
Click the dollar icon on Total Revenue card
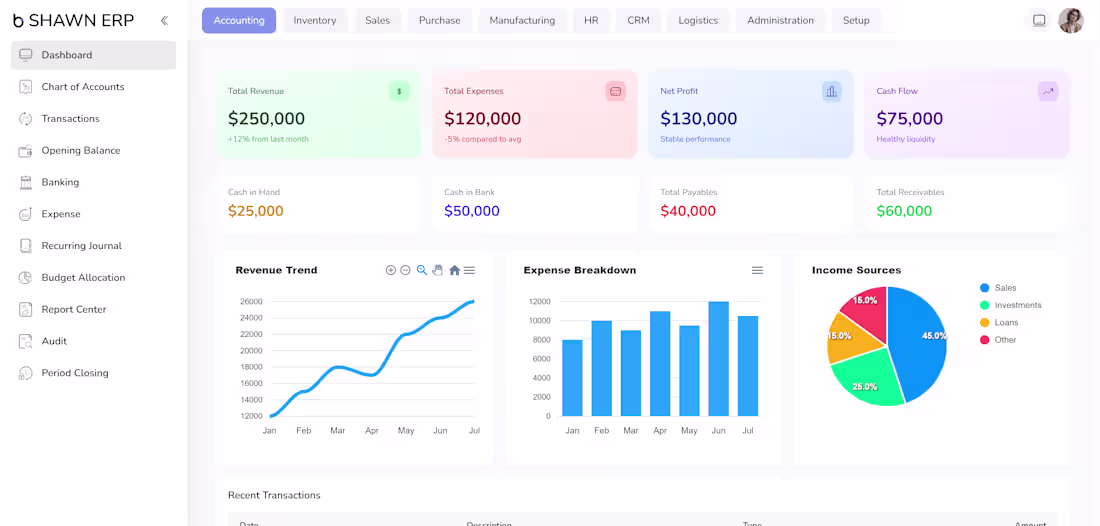pos(399,91)
